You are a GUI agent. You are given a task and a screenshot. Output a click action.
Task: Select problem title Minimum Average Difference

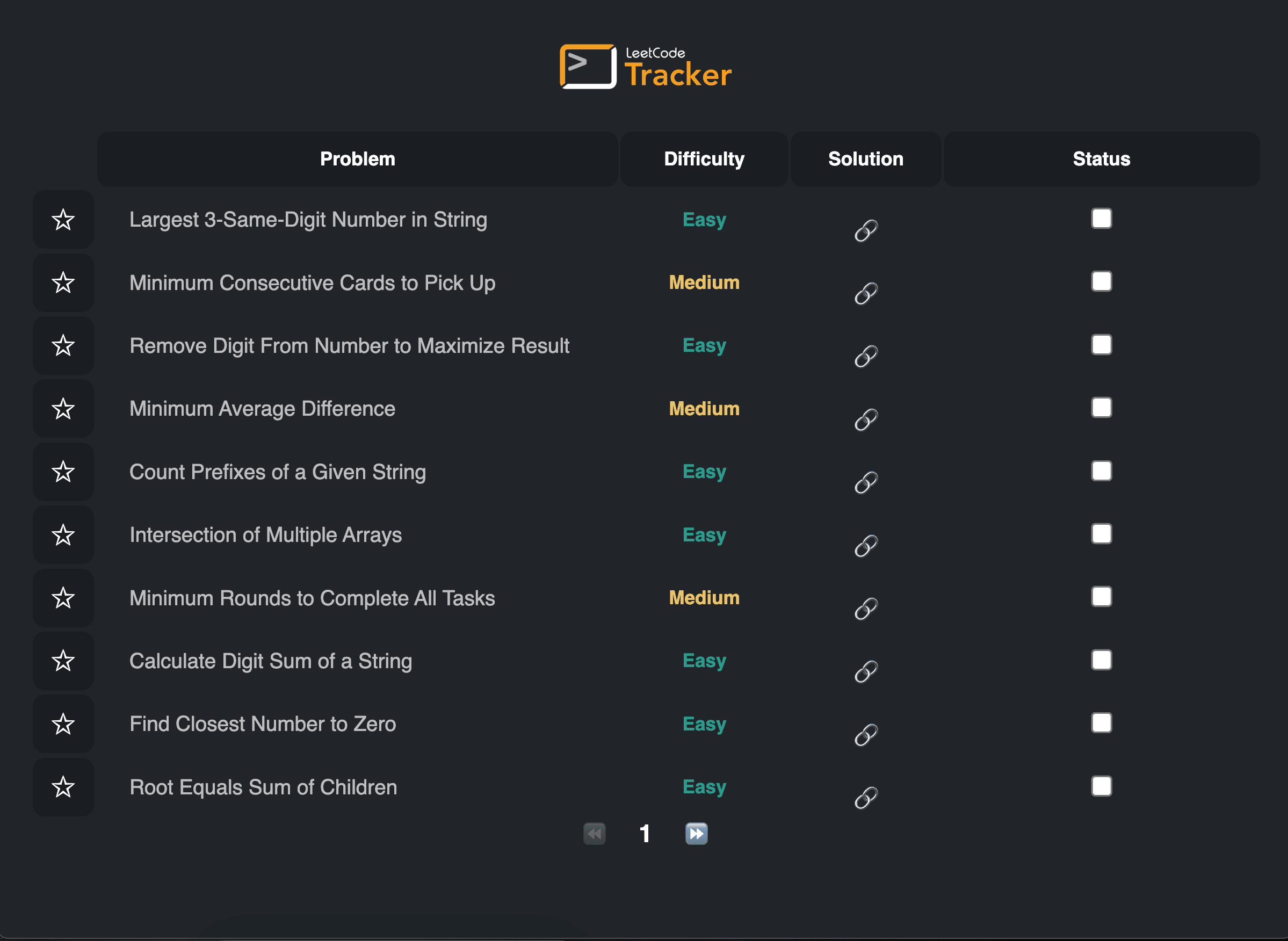[262, 409]
